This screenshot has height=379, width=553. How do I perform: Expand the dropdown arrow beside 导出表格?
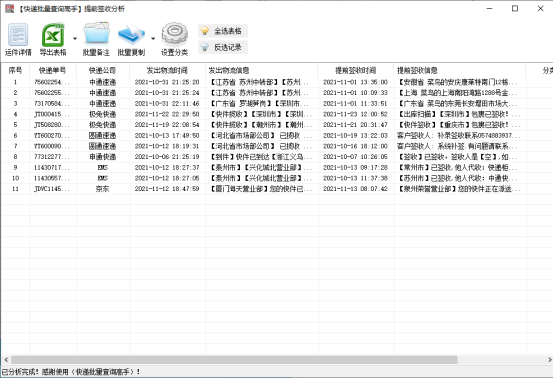[x=75, y=38]
